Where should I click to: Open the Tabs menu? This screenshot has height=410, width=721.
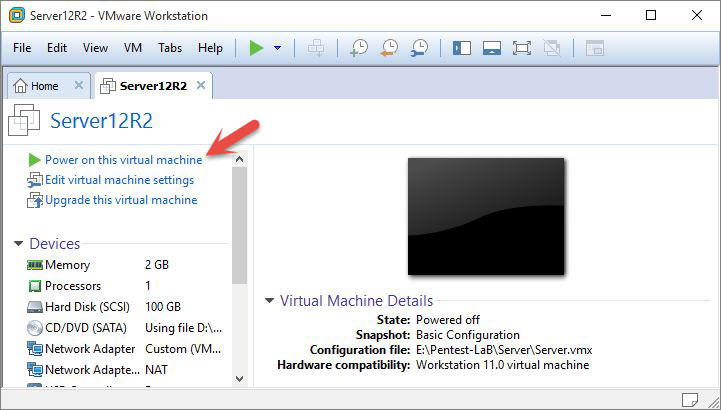170,48
